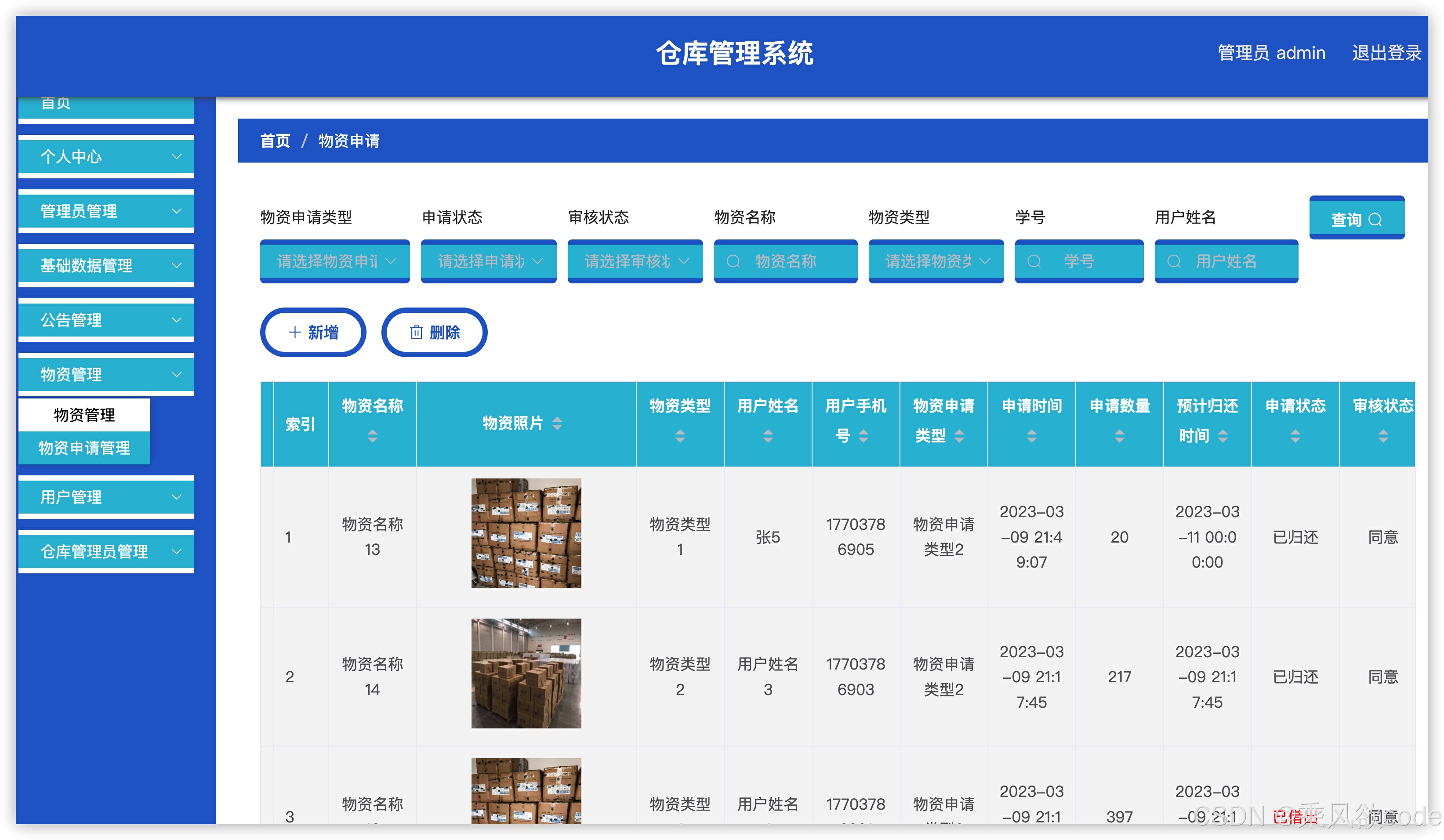Click the search icon inside the 用户姓名 field
Image resolution: width=1444 pixels, height=840 pixels.
[1174, 262]
